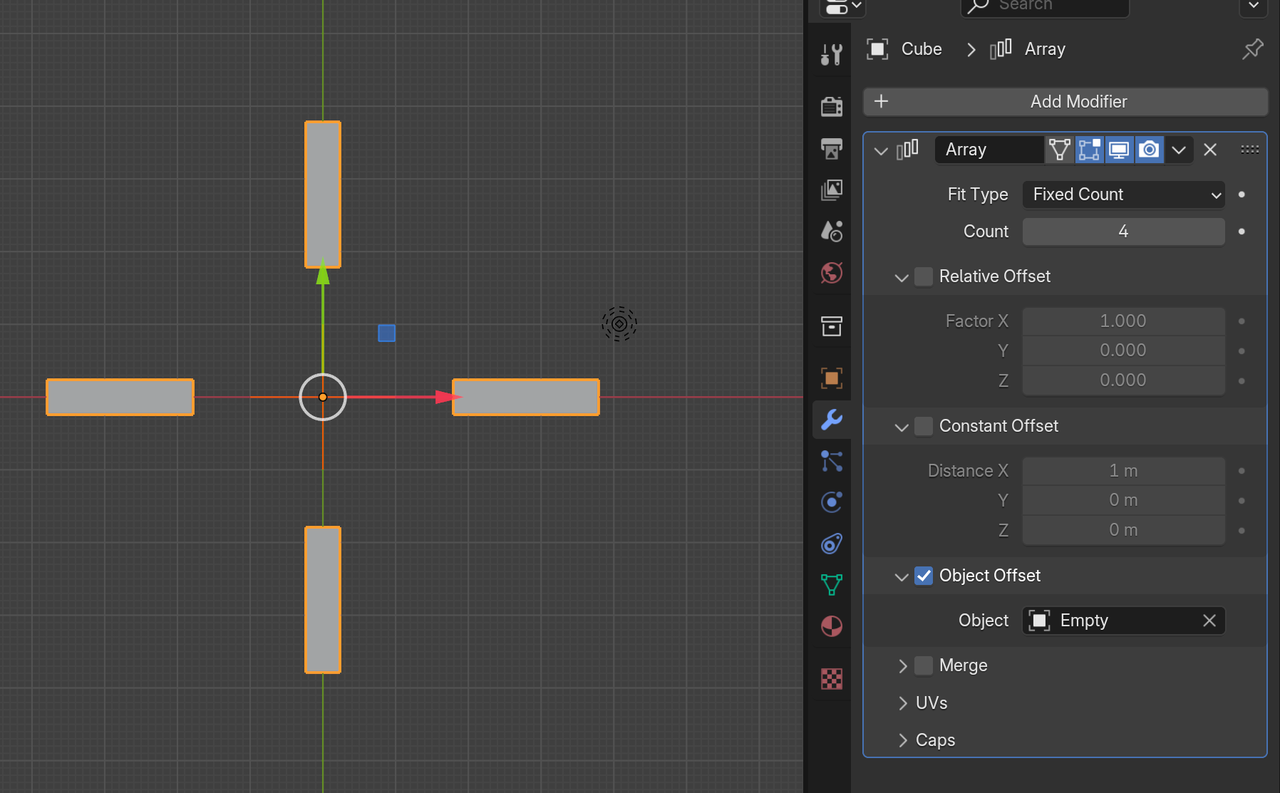Open the Scene properties tab
Image resolution: width=1280 pixels, height=793 pixels.
point(831,231)
